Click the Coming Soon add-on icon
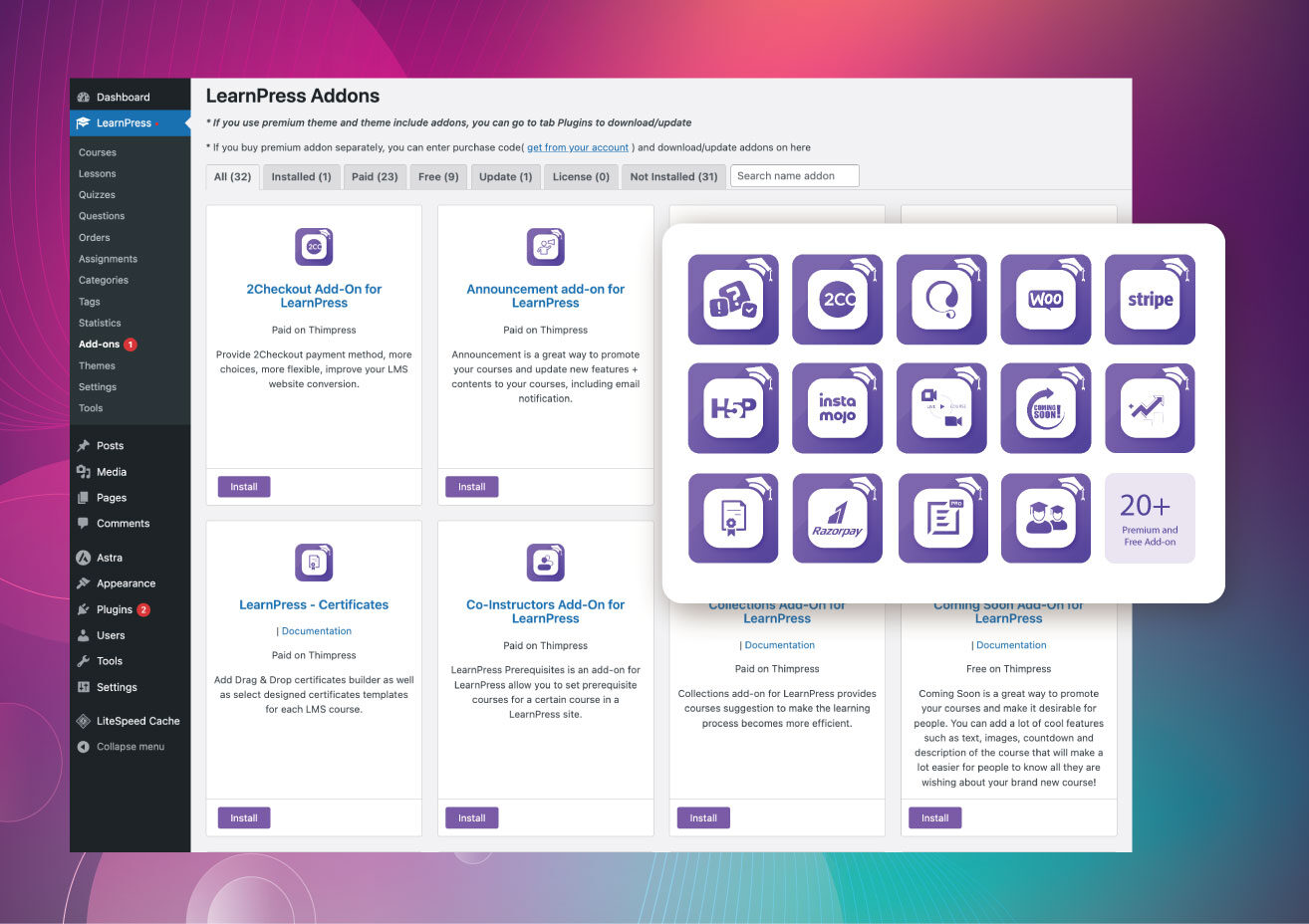The width and height of the screenshot is (1309, 924). 1046,408
